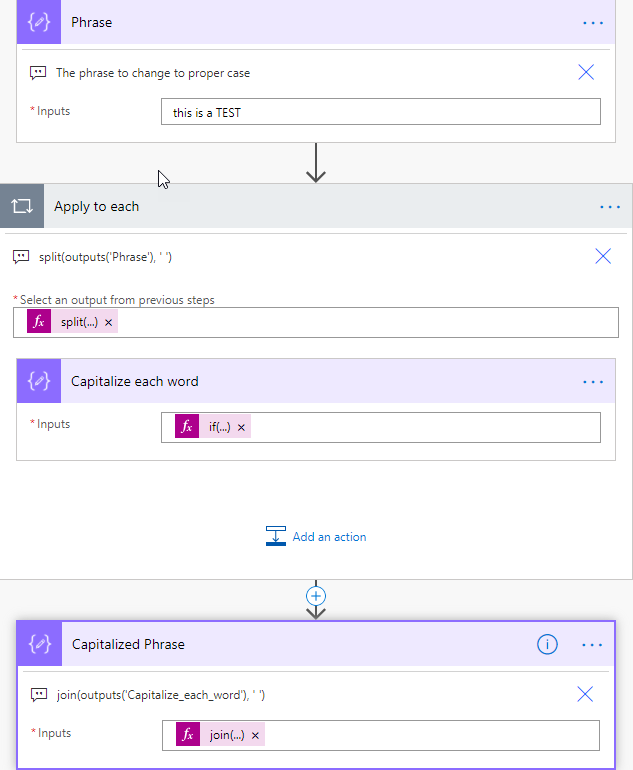Select the if(...) expression chip
Viewport: 633px width, 770px height.
[x=219, y=427]
